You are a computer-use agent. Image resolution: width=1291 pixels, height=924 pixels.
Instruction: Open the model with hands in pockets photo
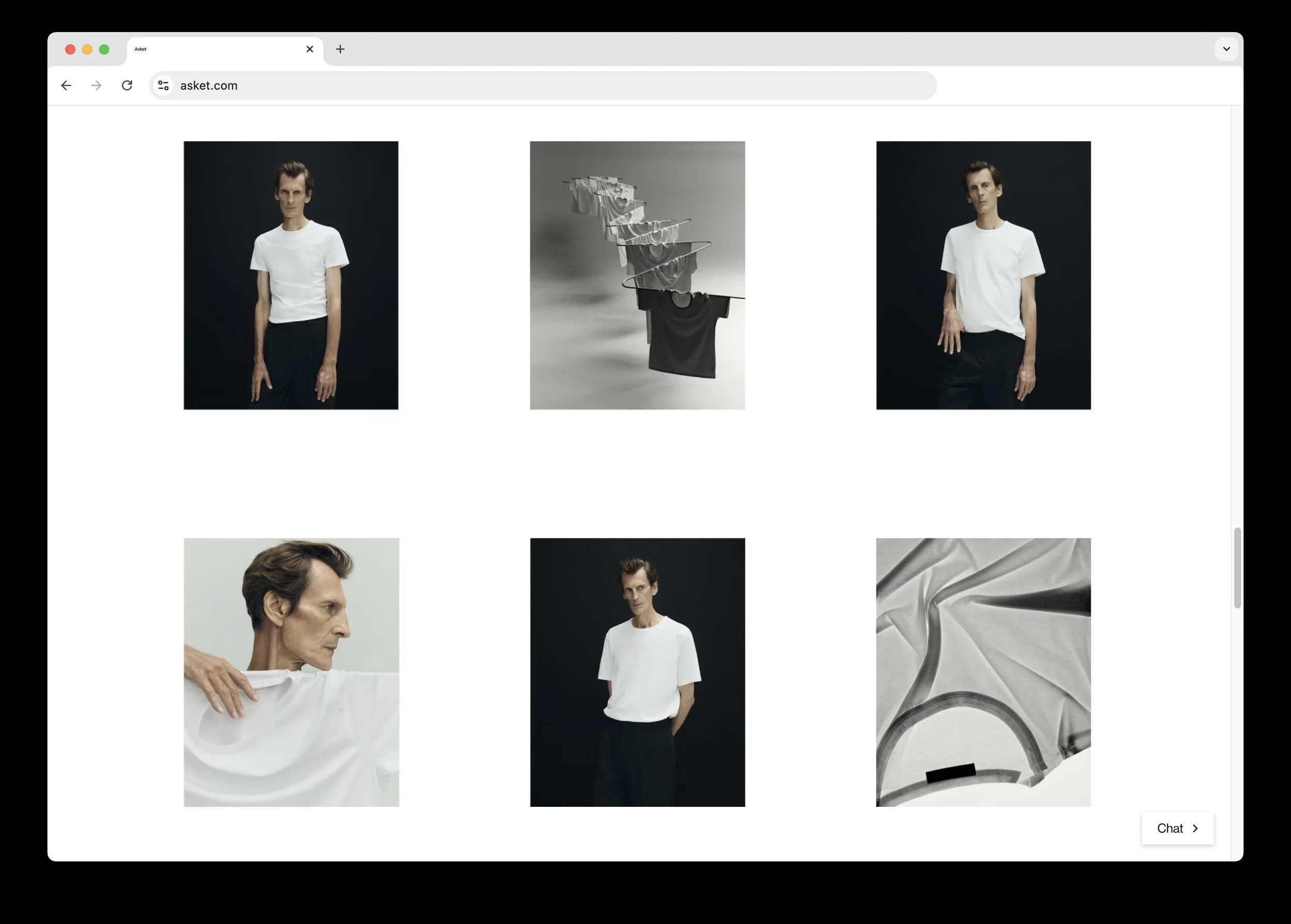click(x=637, y=672)
